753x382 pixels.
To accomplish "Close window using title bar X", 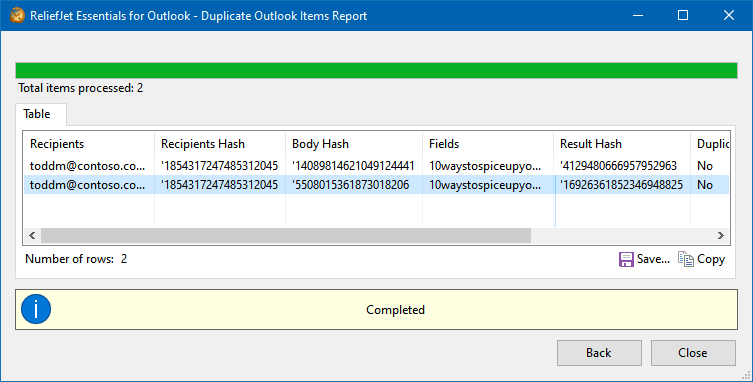I will [x=729, y=15].
